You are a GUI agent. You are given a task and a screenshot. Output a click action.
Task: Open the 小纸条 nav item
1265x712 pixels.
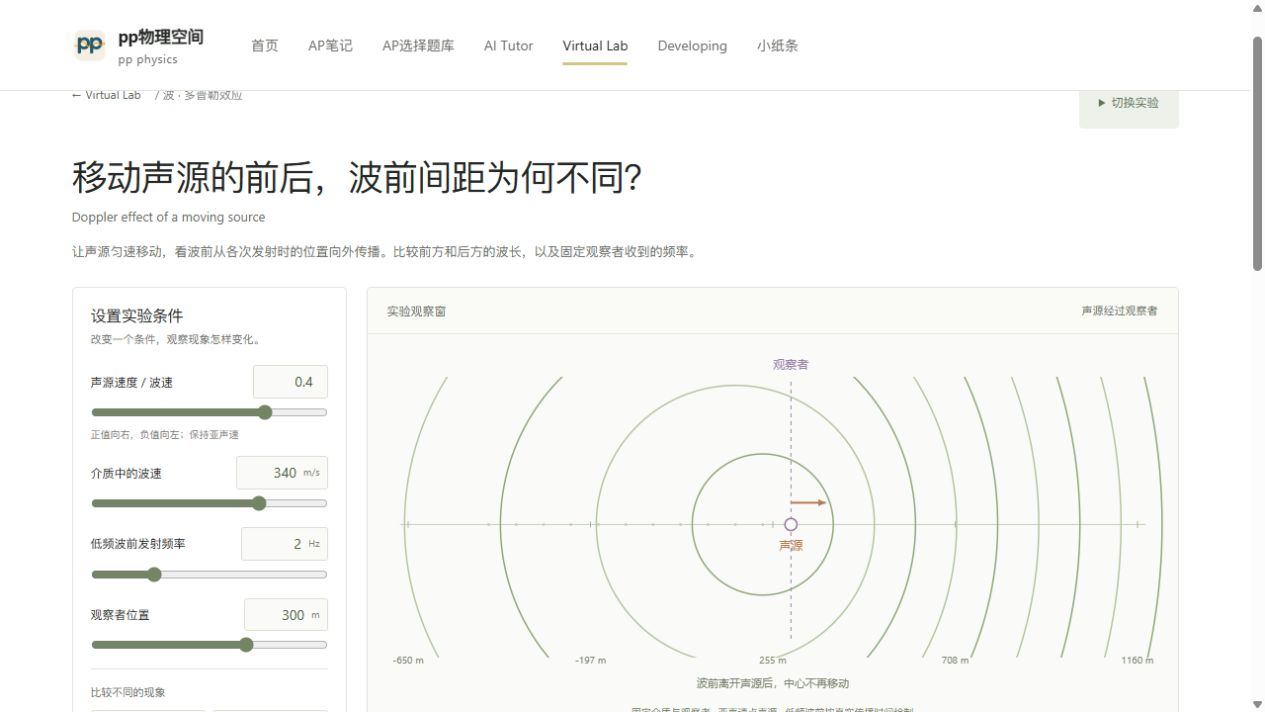tap(777, 46)
